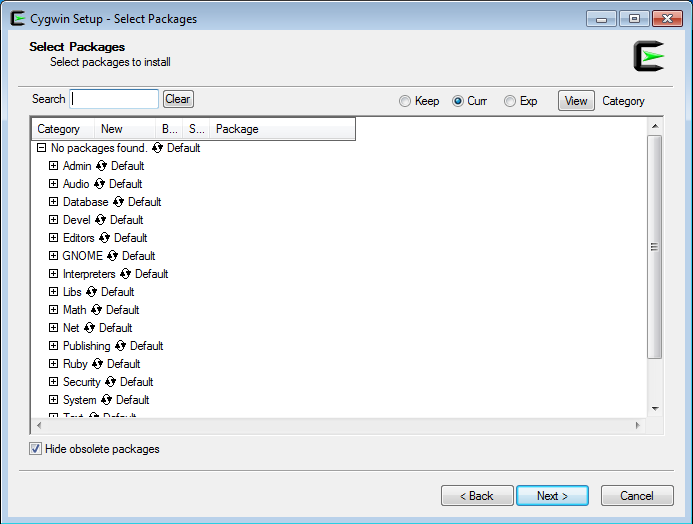Expand the Interpreters category
Viewport: 693px width, 524px height.
(53, 274)
